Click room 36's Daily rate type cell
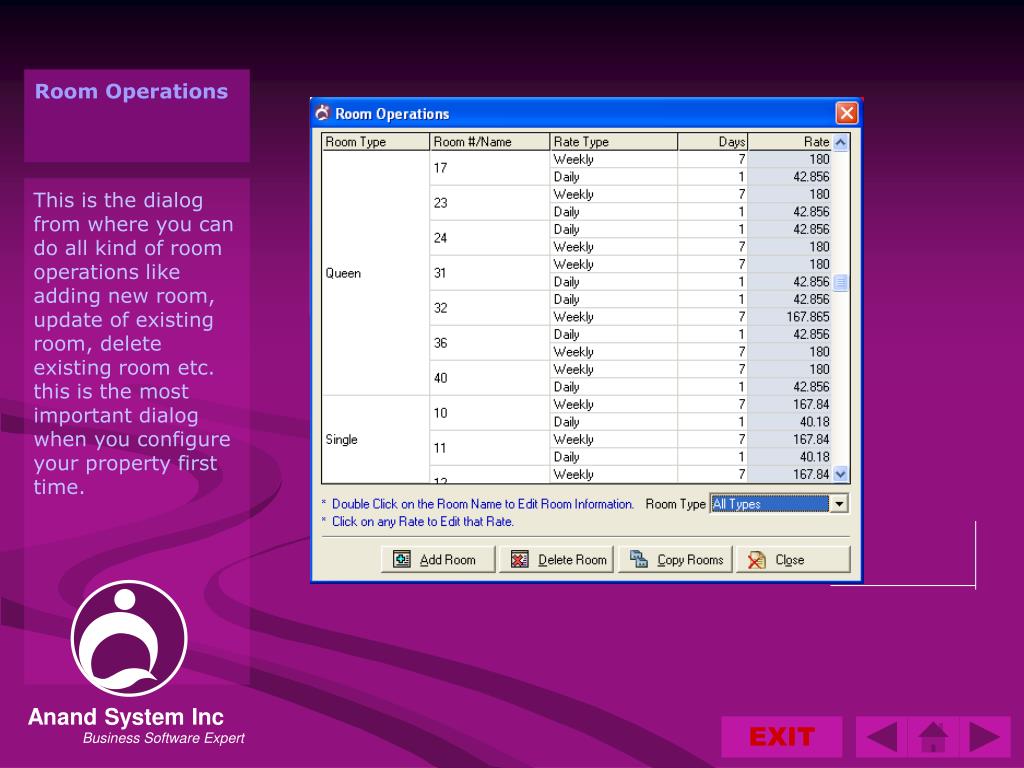This screenshot has height=768, width=1024. pos(614,334)
